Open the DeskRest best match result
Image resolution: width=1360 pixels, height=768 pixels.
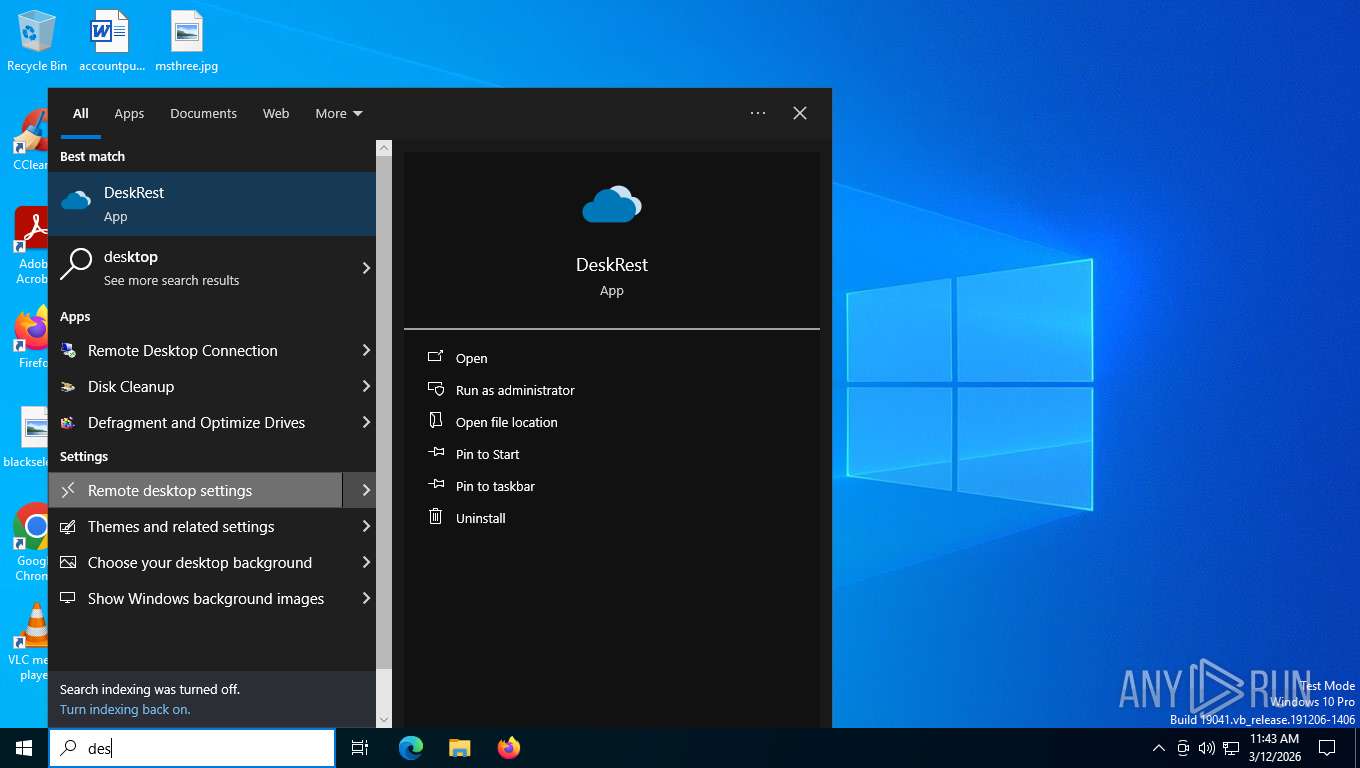point(212,204)
